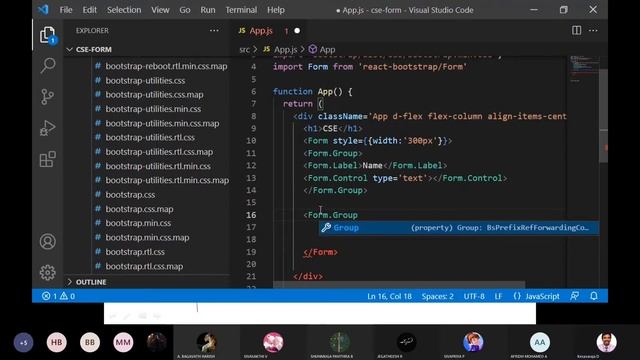This screenshot has height=360, width=640.
Task: Open the Edit menu
Action: [x=89, y=10]
